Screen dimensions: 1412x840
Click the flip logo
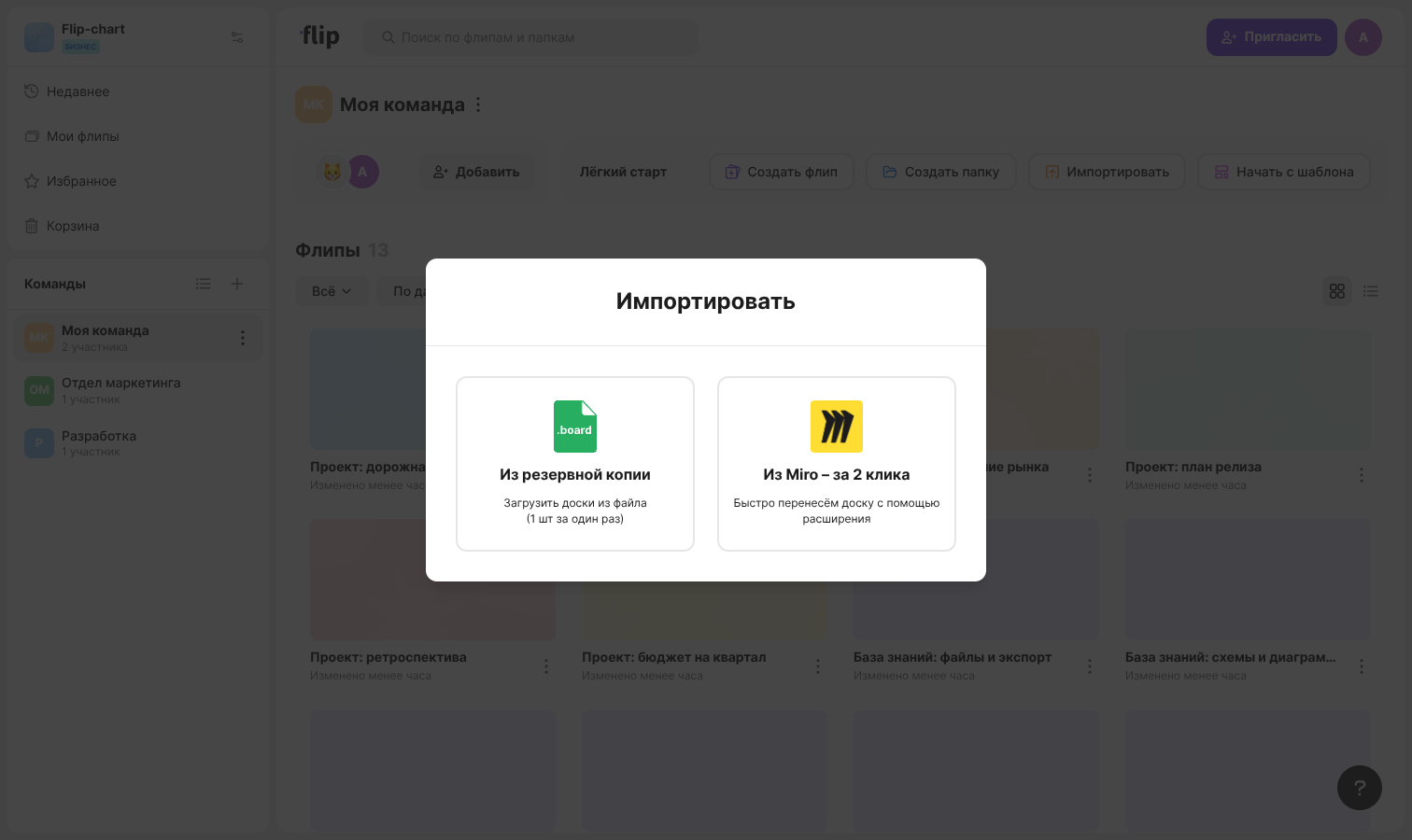(x=320, y=36)
